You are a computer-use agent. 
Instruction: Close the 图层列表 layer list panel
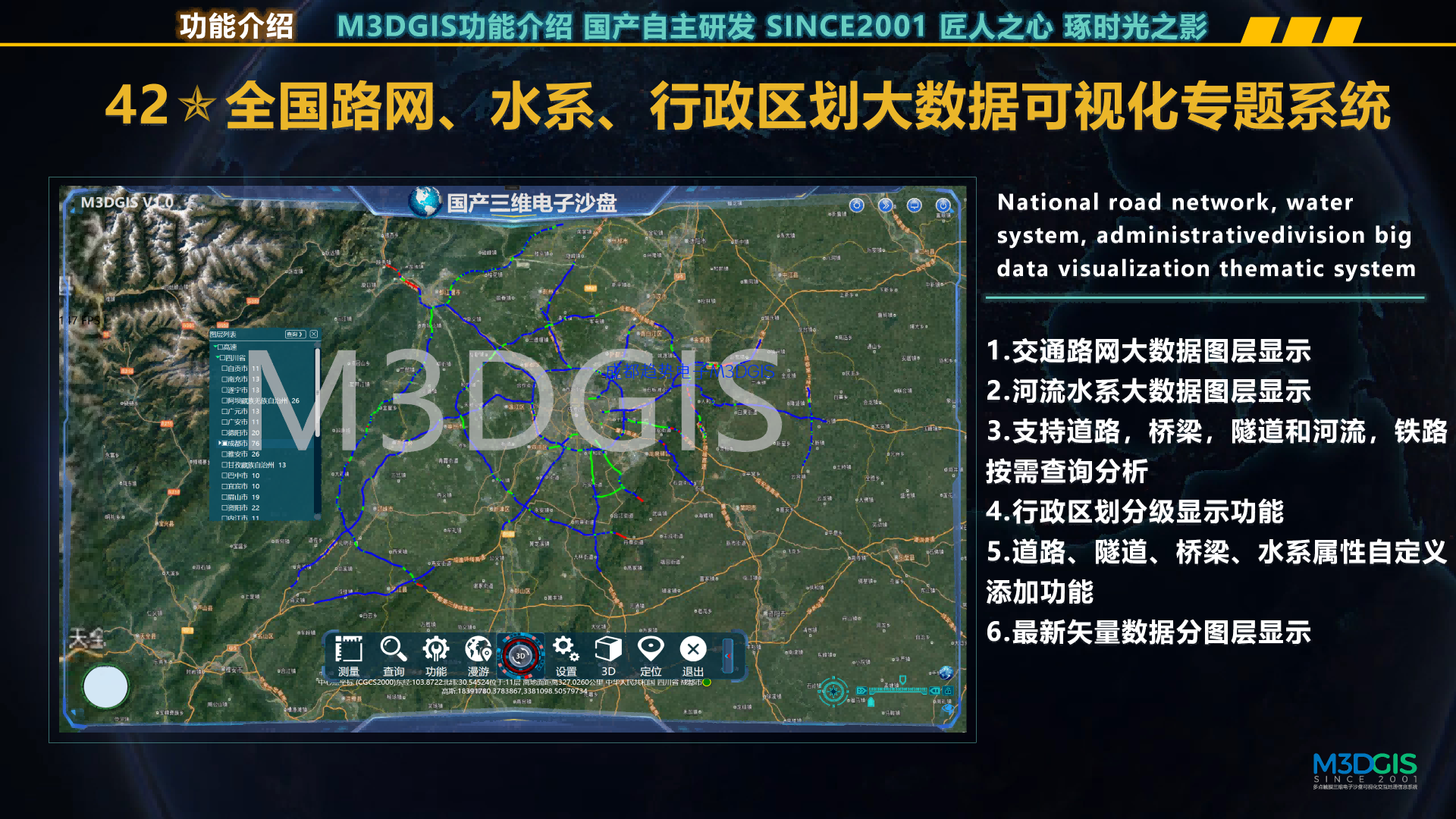[314, 334]
